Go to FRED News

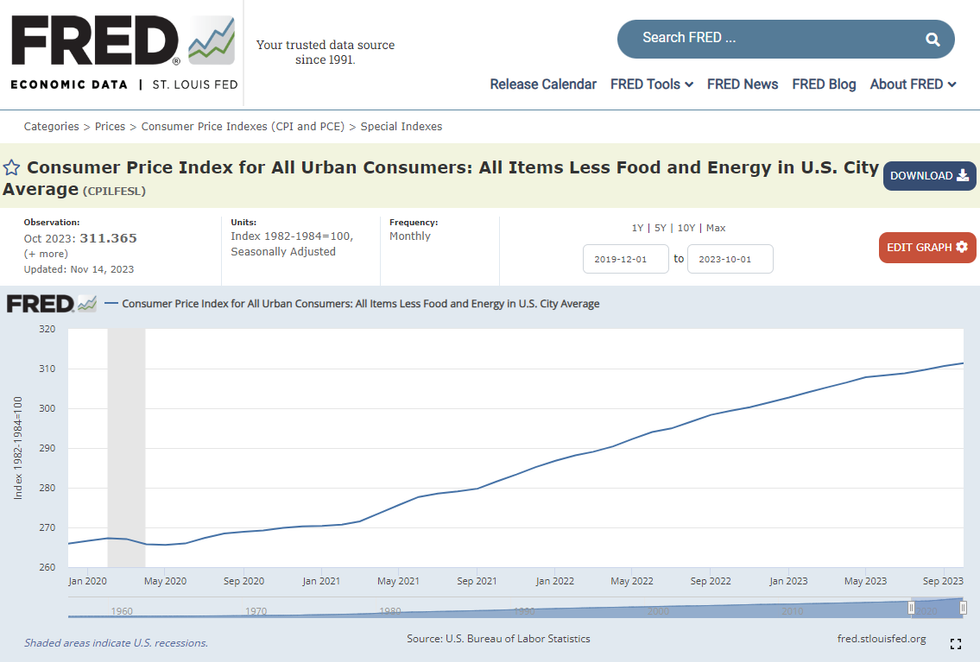(742, 84)
